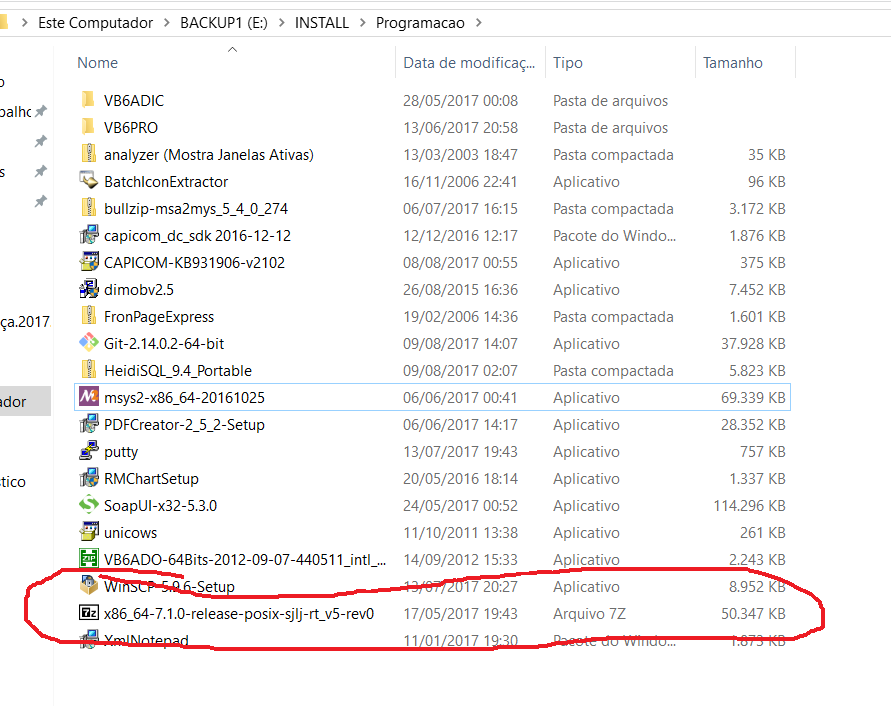
Task: Click the date 26/08/2015 16:36
Action: [x=460, y=289]
